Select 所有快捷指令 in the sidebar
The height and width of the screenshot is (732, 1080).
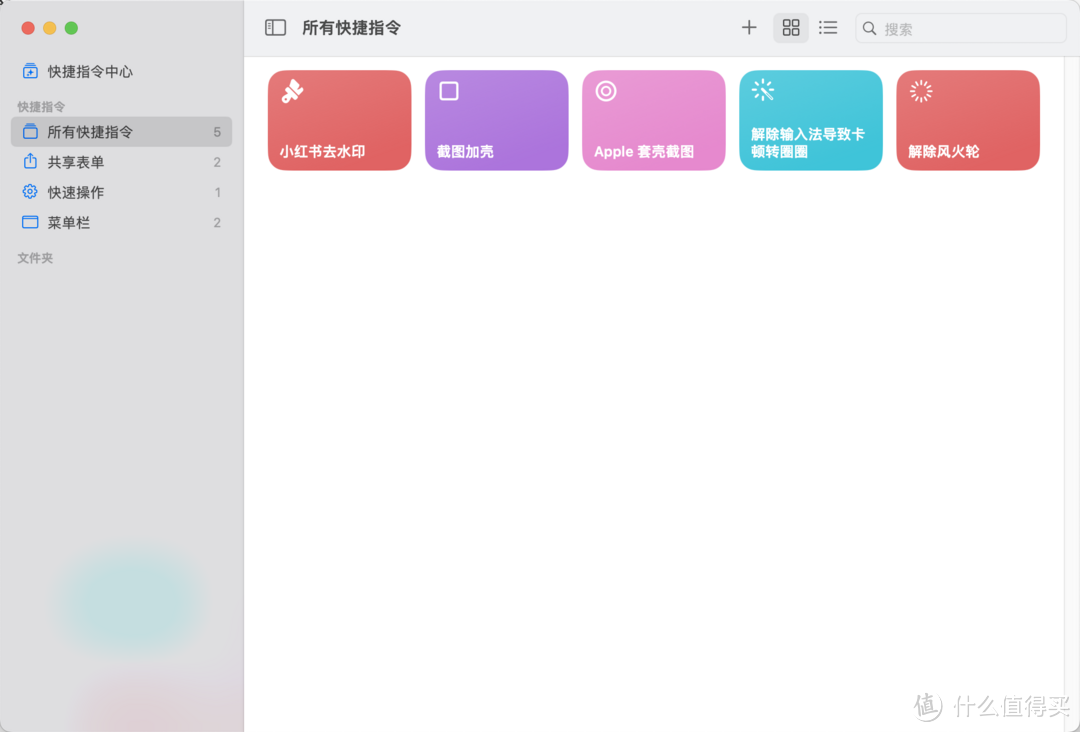click(121, 132)
